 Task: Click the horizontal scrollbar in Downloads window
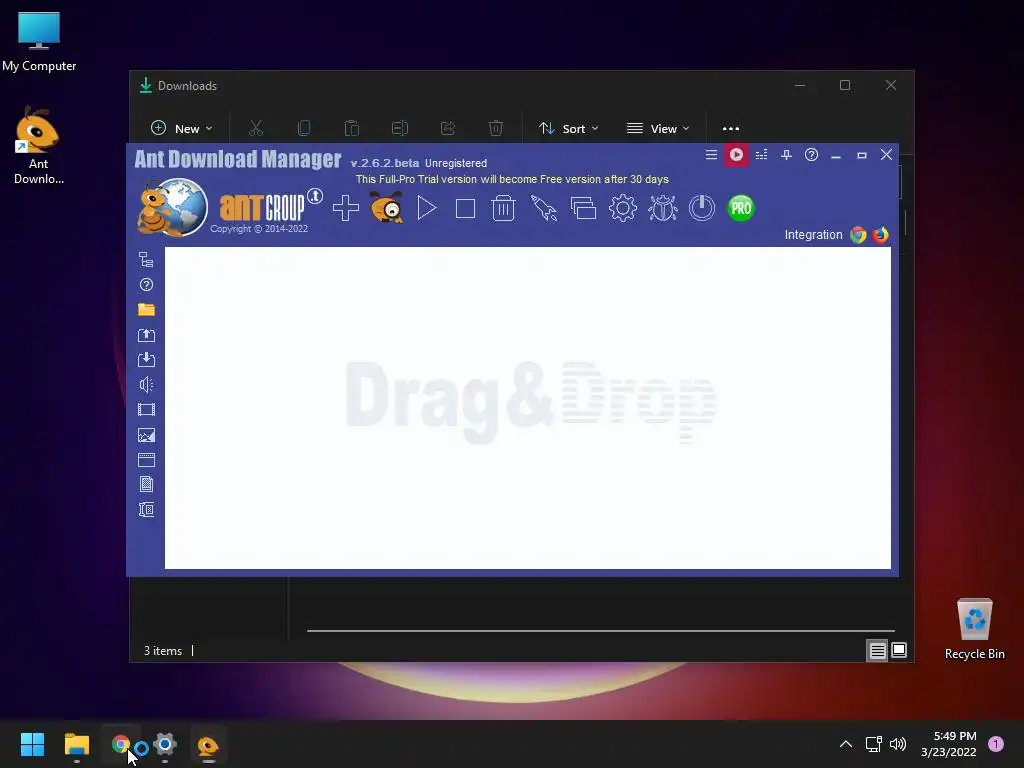(x=600, y=631)
